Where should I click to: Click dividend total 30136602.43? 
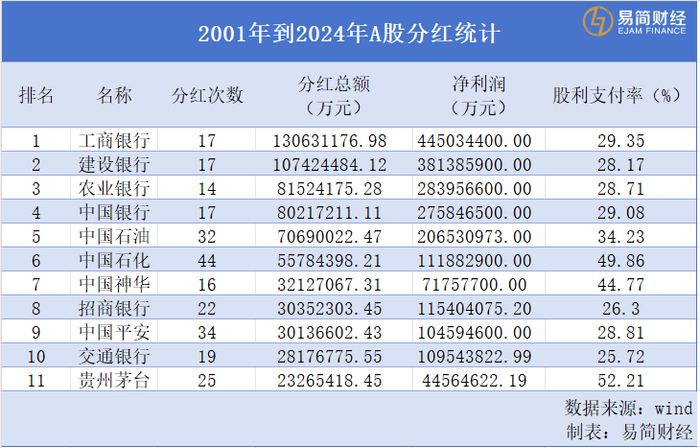click(329, 333)
